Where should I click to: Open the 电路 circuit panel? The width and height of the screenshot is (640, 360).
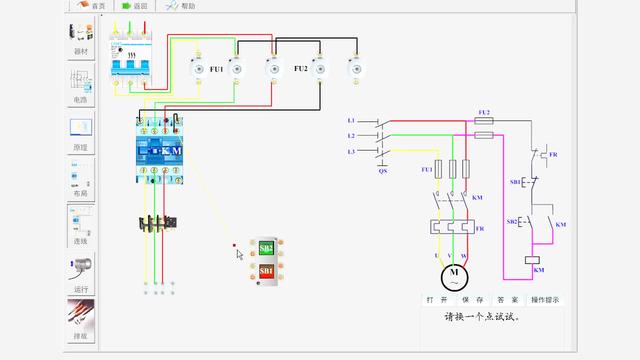(81, 86)
